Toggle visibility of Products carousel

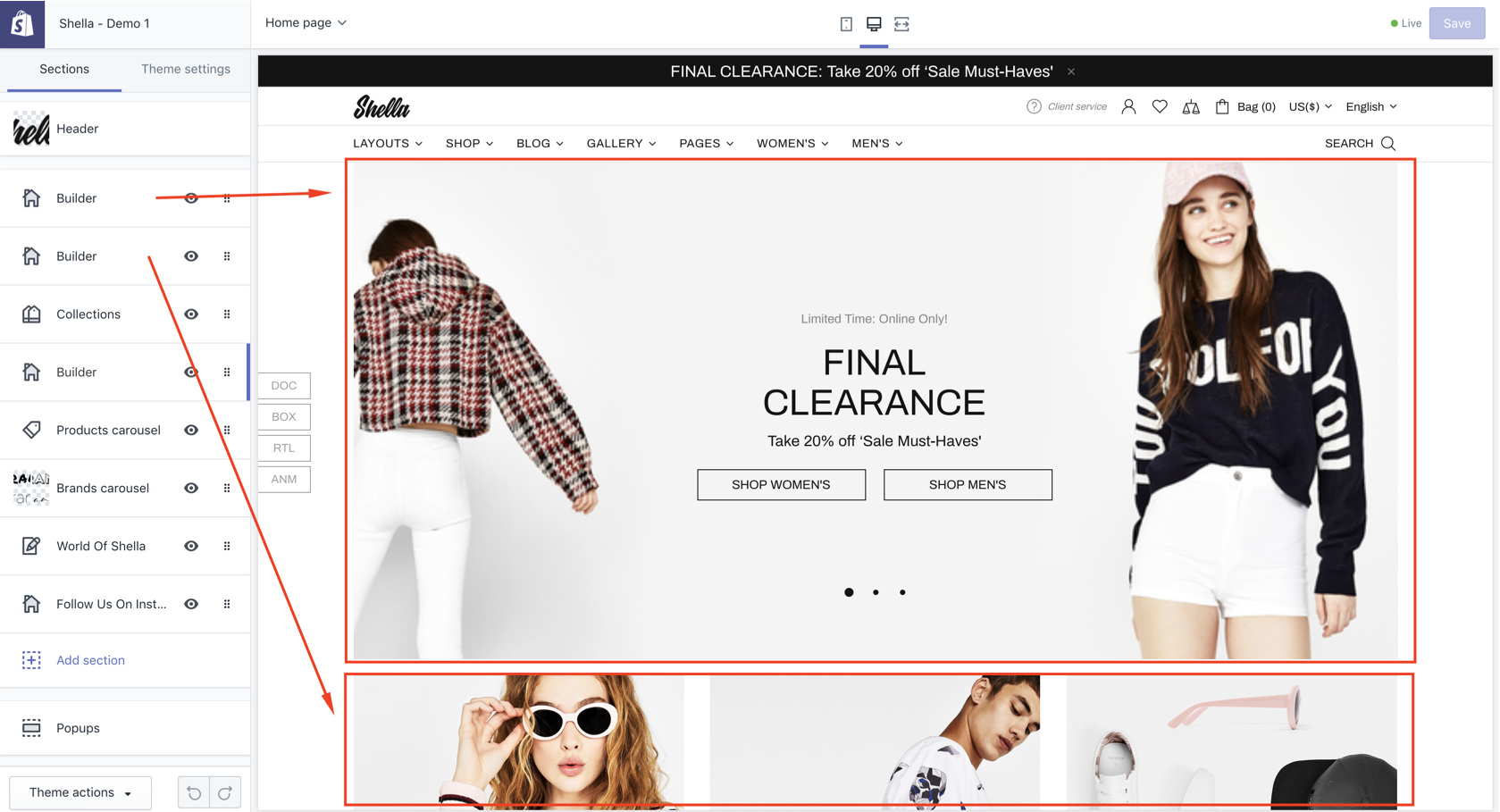coord(191,431)
